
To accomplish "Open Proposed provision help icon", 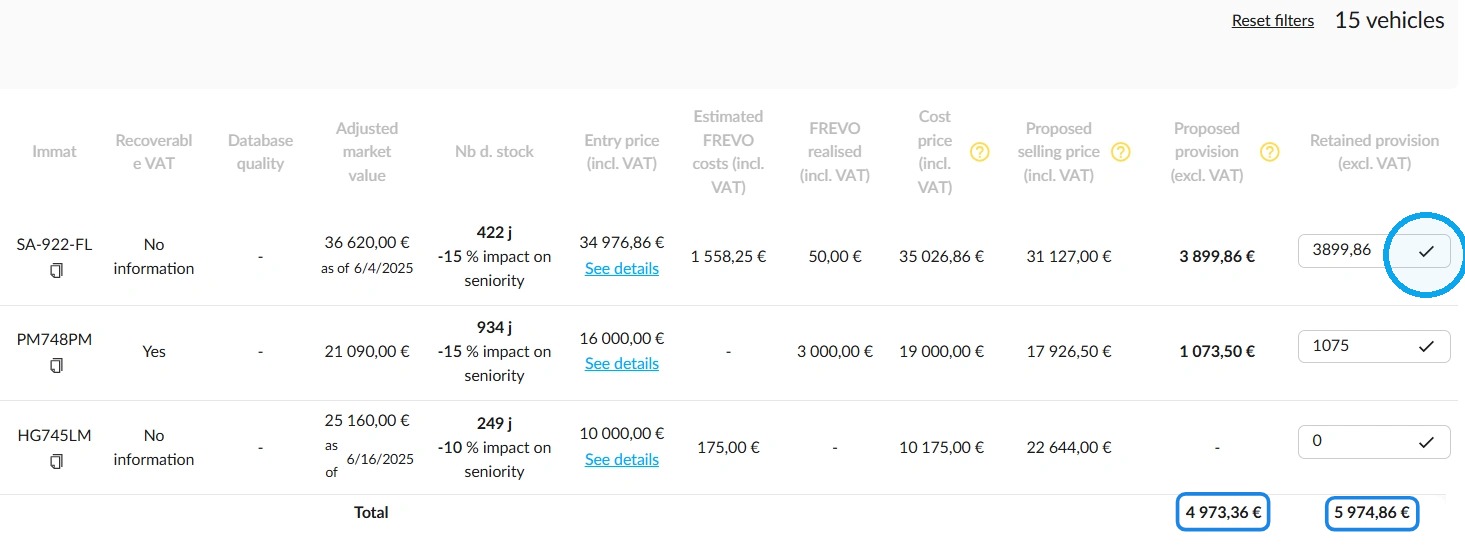I will pyautogui.click(x=1269, y=152).
